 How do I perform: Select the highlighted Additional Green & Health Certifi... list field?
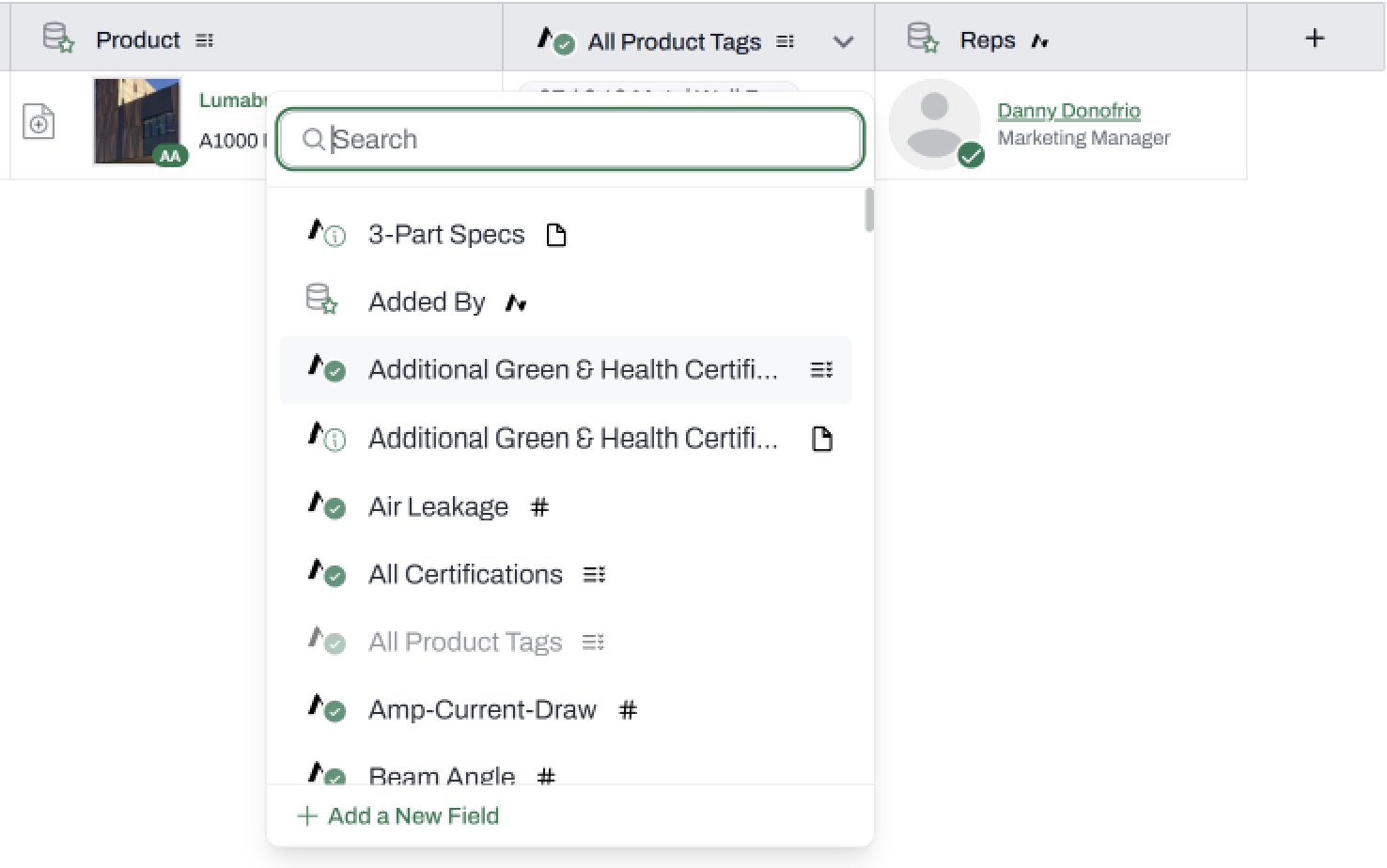pos(566,370)
